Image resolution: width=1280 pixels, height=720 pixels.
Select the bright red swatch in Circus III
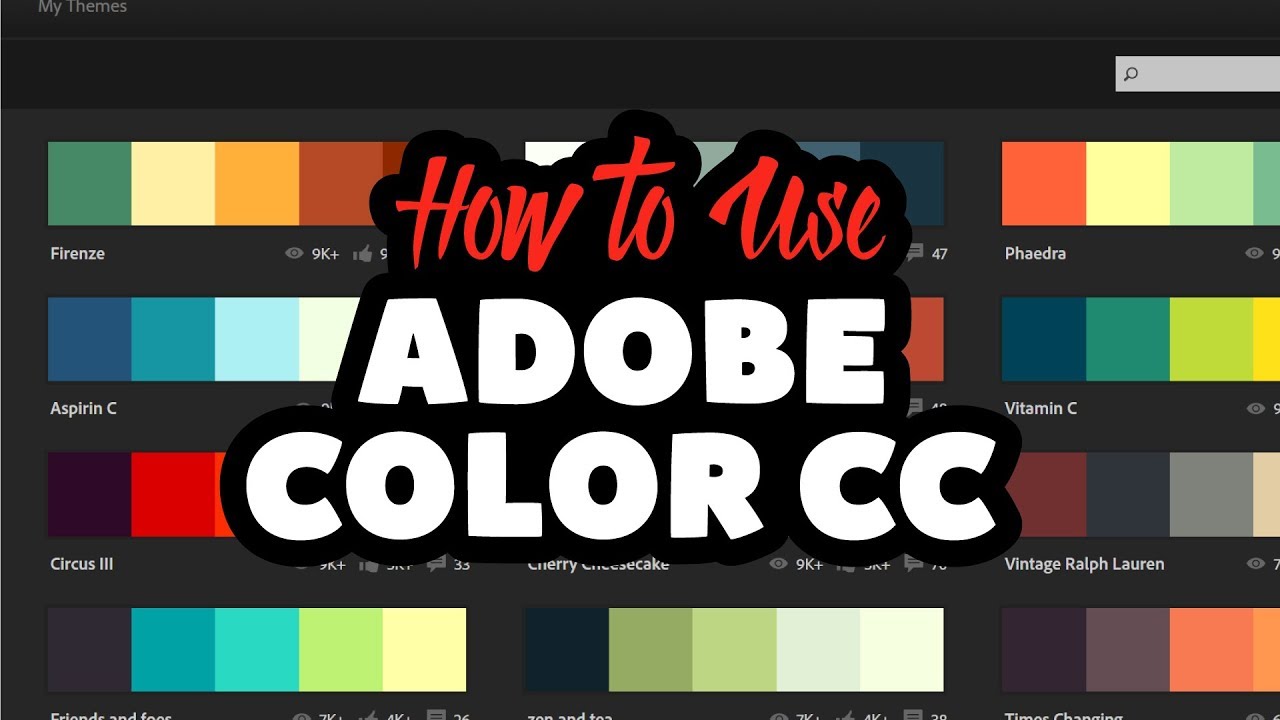173,494
